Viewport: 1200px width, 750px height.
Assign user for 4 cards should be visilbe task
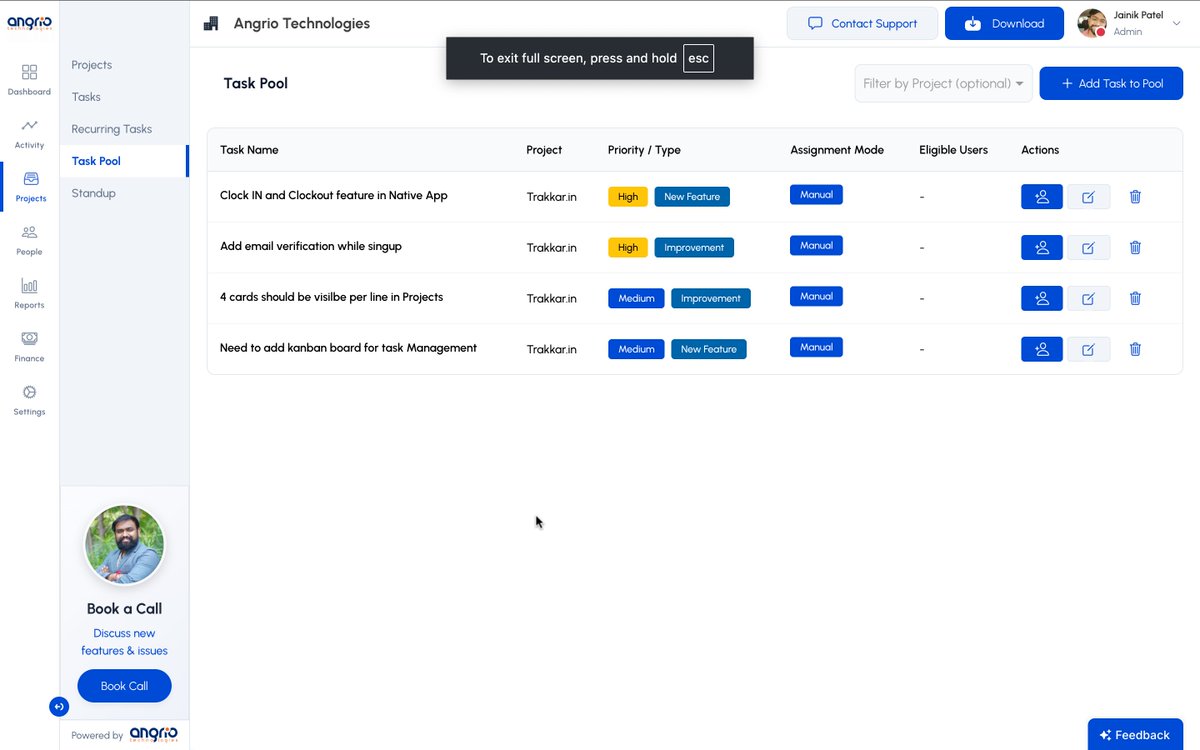click(1042, 298)
